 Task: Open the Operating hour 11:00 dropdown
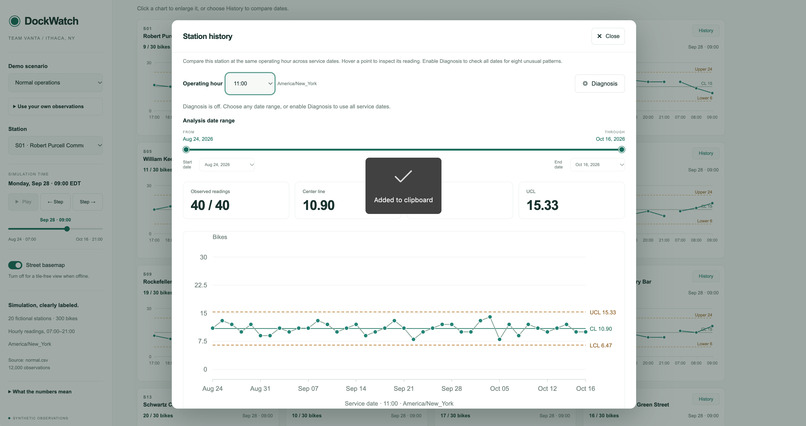(x=250, y=84)
